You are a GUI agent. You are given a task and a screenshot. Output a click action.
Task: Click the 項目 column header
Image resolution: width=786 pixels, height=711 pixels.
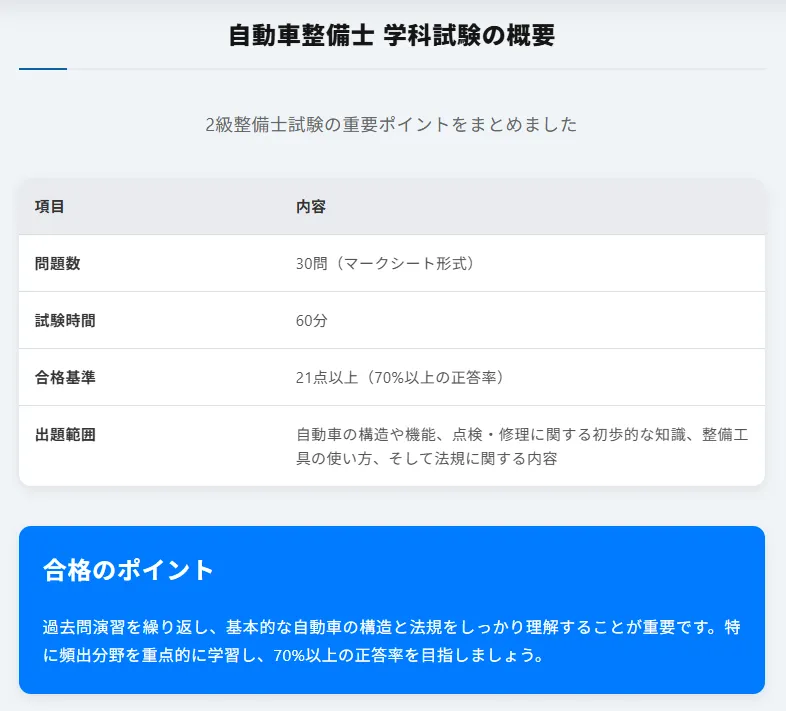(x=50, y=207)
